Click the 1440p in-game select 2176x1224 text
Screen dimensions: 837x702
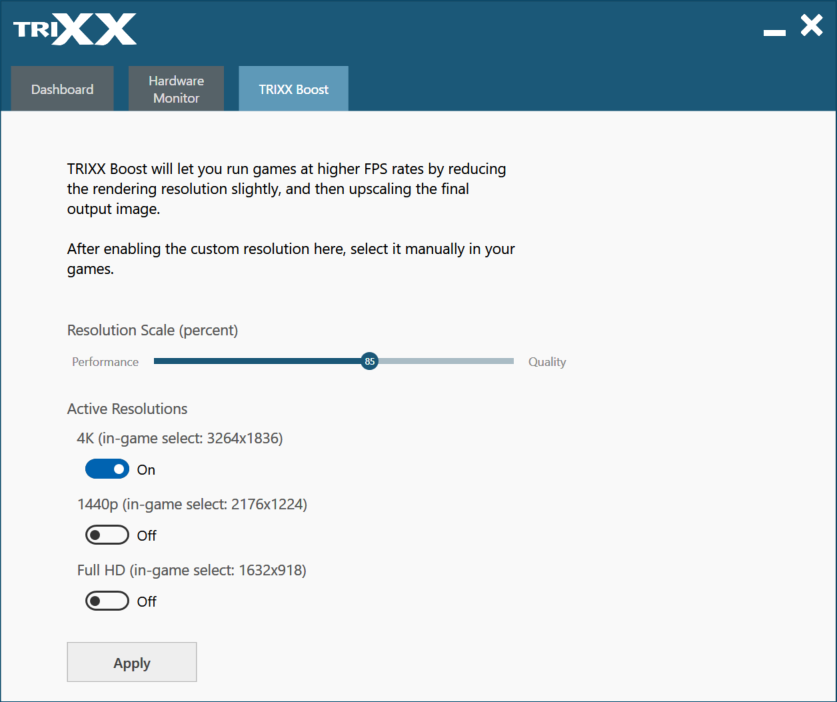point(192,504)
